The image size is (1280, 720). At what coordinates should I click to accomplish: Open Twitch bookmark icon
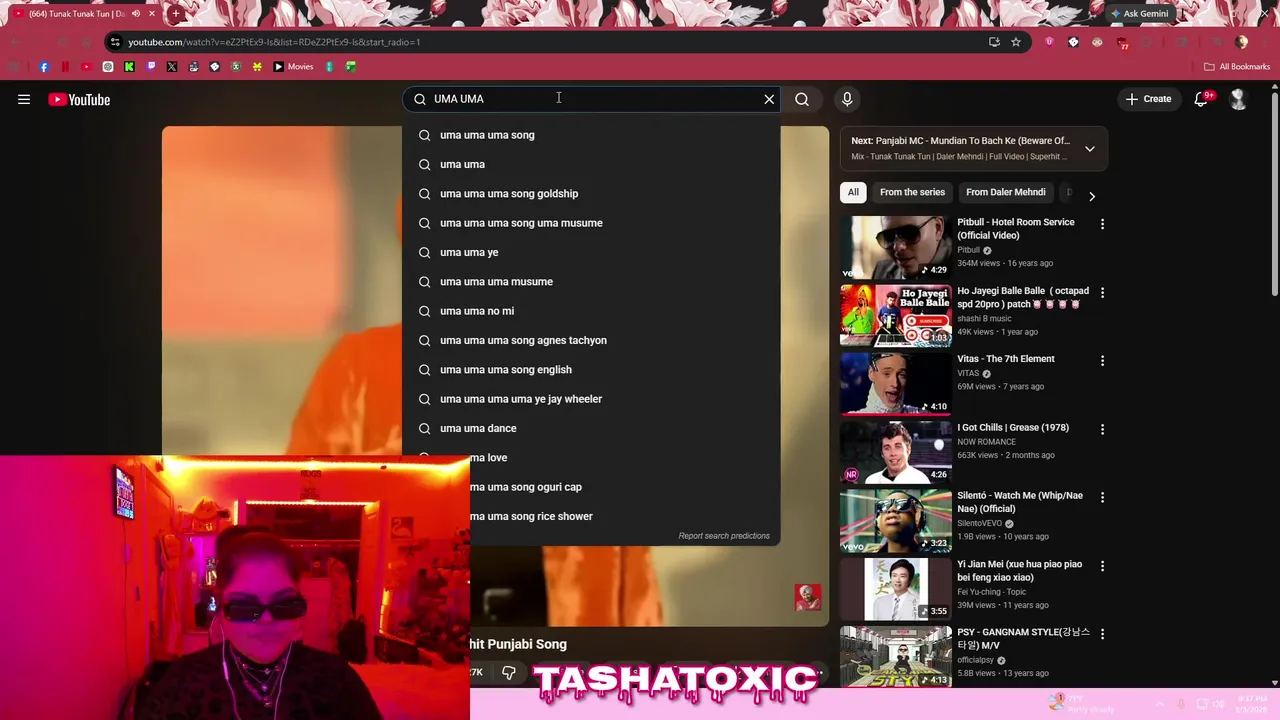tap(151, 67)
